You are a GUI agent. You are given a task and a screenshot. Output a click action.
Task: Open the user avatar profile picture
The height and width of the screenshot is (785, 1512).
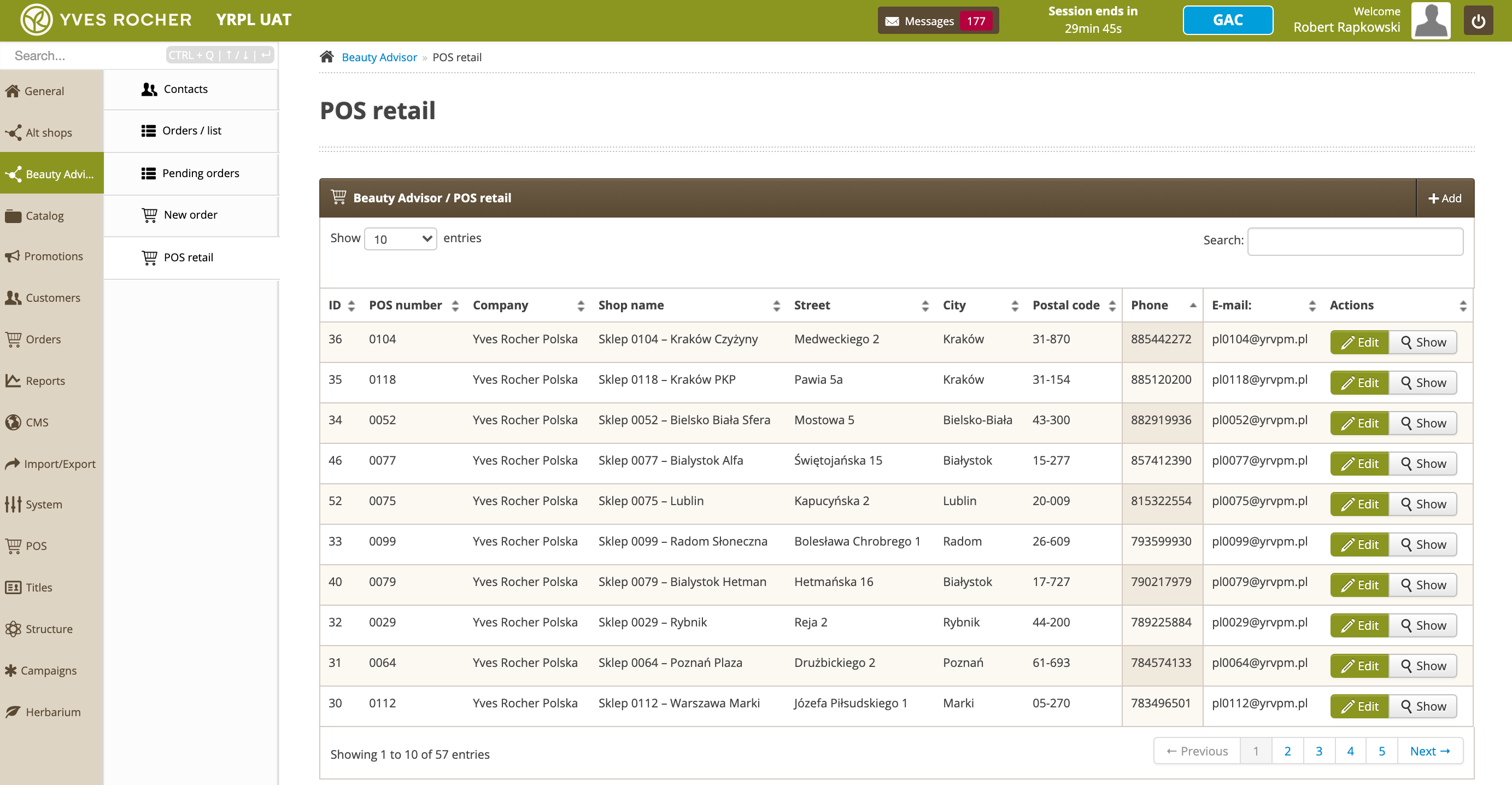tap(1431, 21)
